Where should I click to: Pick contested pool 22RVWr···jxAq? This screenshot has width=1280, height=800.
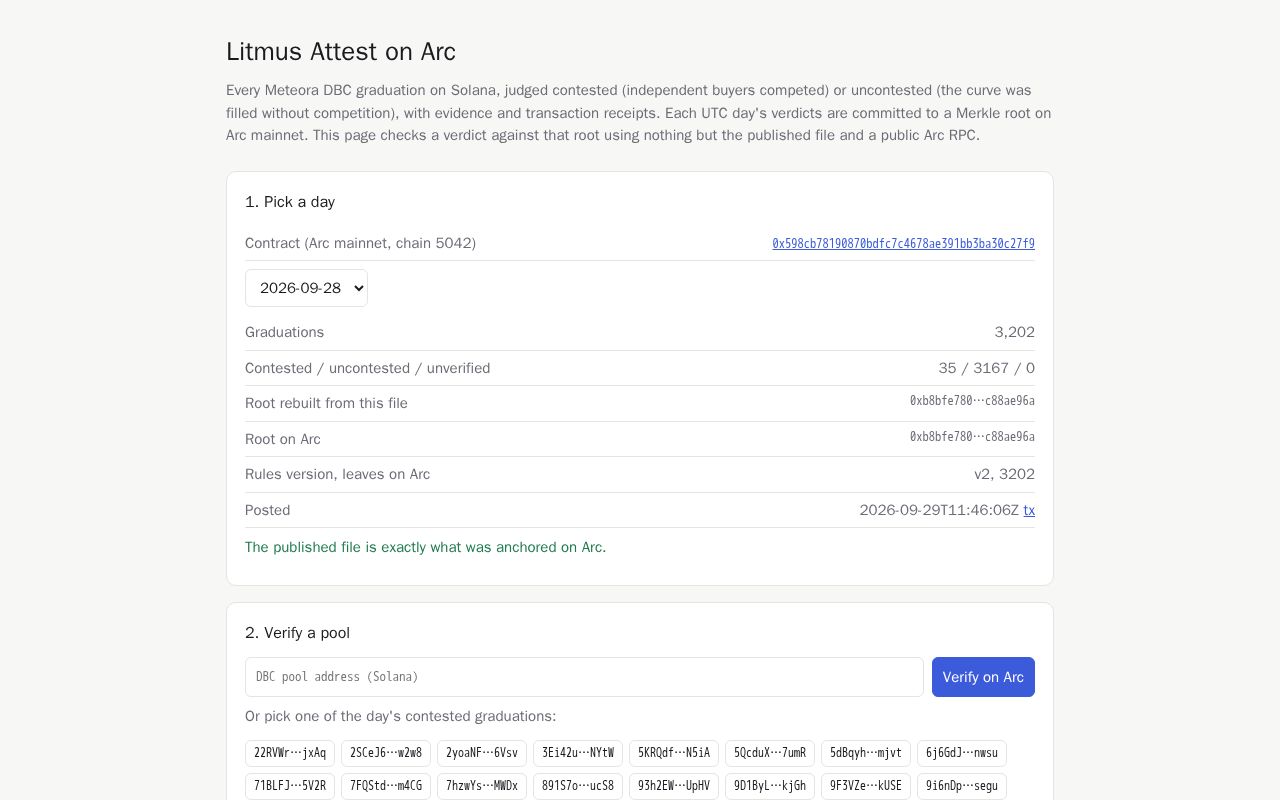(x=290, y=753)
